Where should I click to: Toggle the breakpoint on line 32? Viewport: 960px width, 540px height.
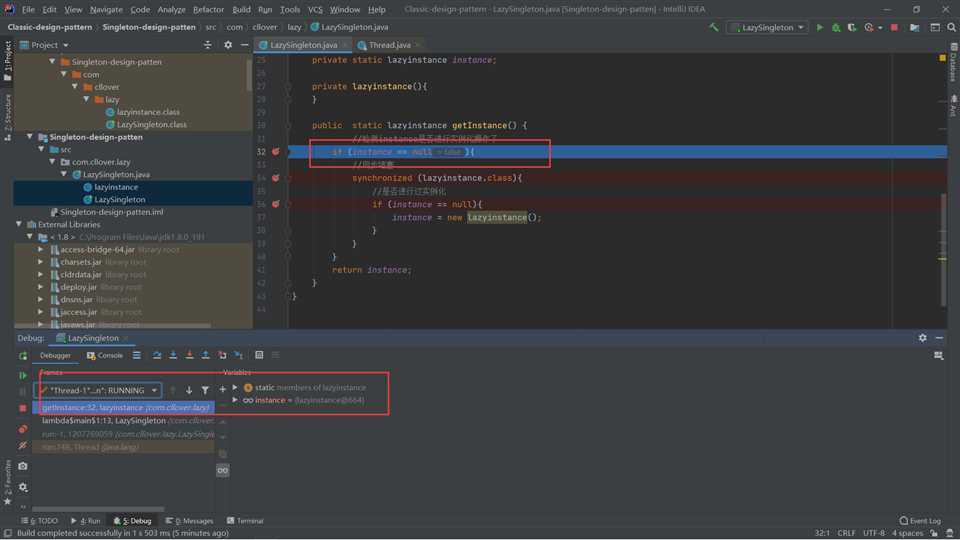click(x=276, y=152)
